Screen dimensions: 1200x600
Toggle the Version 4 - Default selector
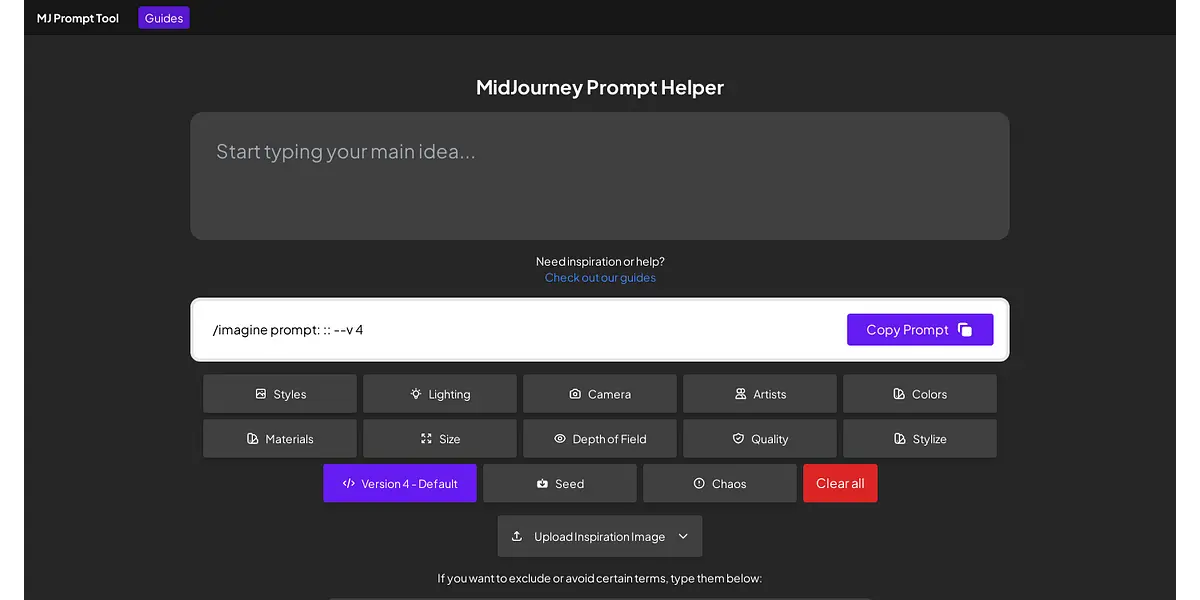[400, 484]
